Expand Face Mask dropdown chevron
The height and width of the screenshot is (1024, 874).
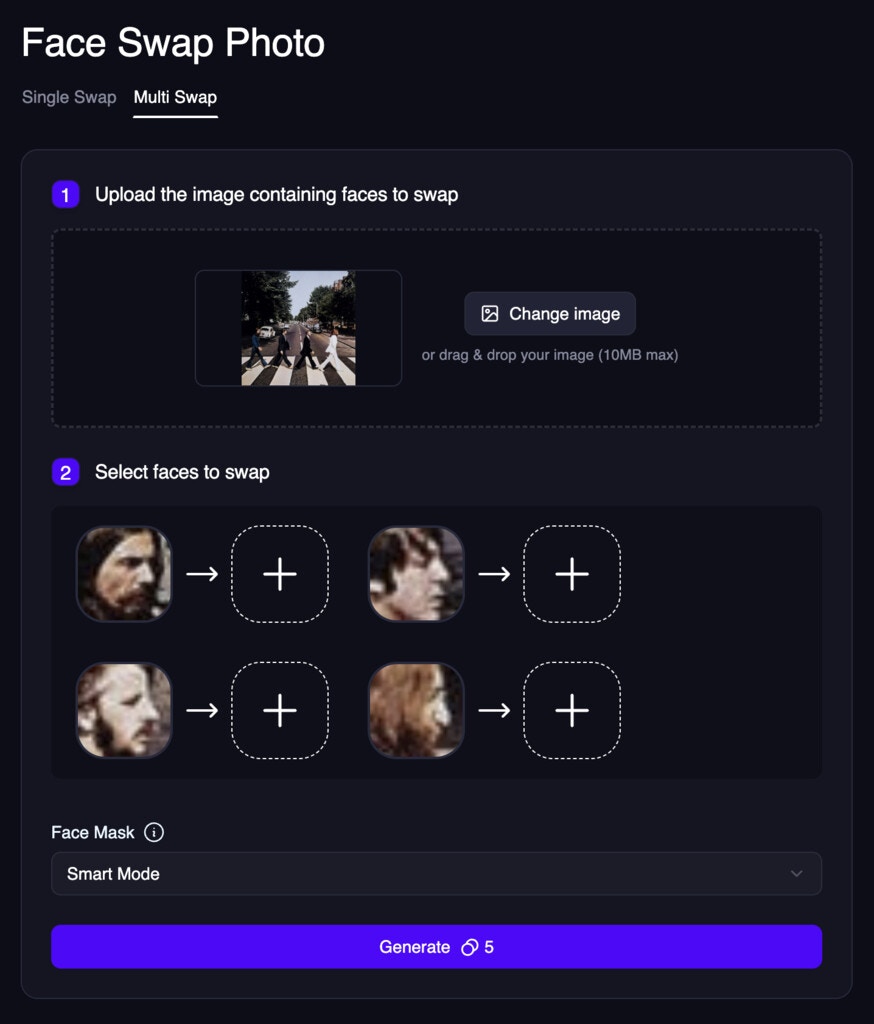[x=796, y=874]
